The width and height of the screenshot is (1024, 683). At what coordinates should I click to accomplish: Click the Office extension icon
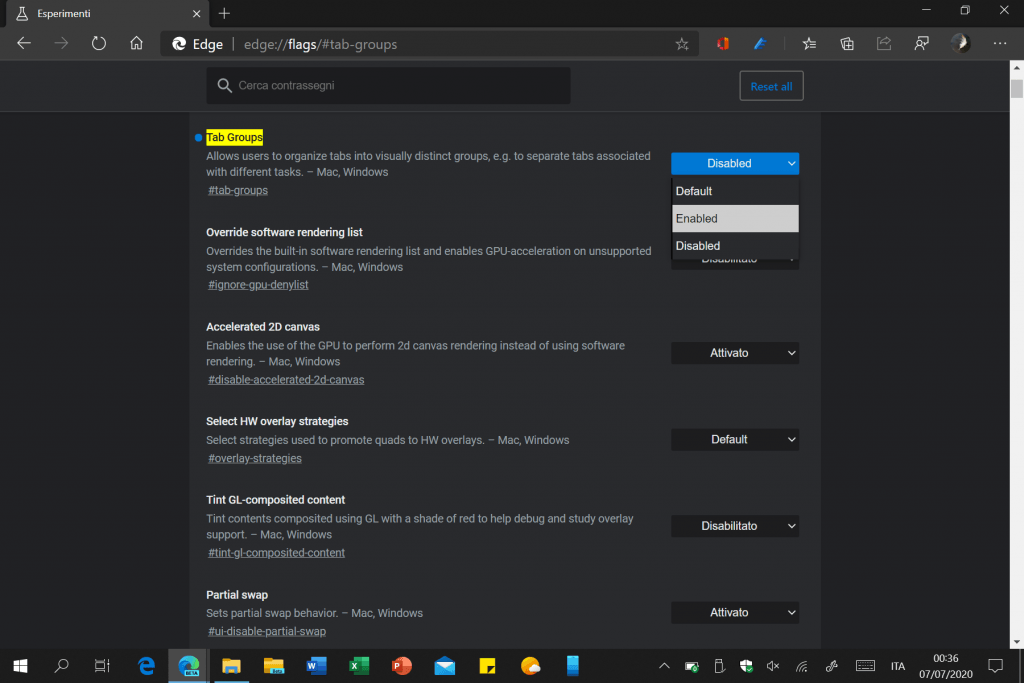coord(722,44)
